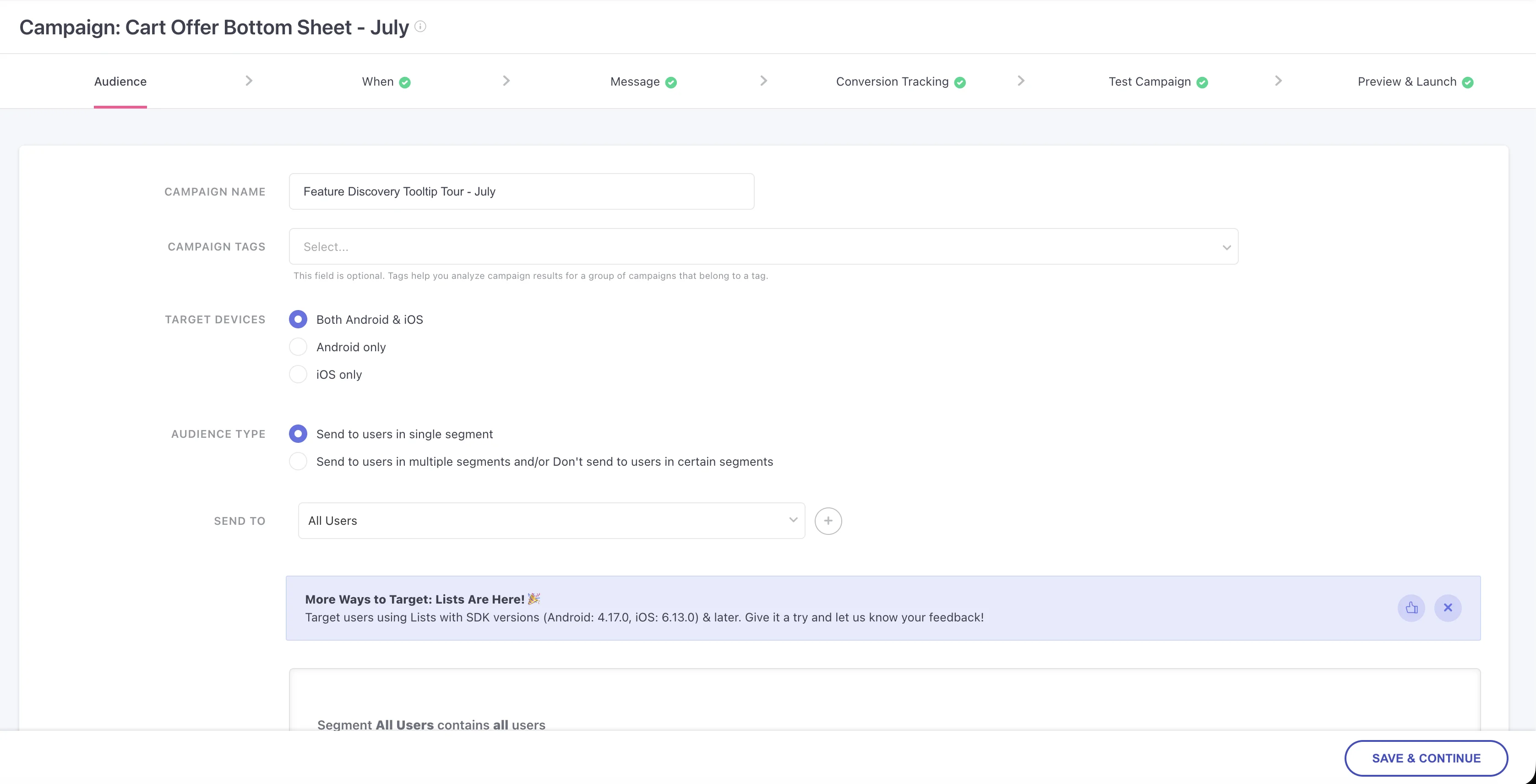Click the green checkmark next to When

[x=405, y=82]
